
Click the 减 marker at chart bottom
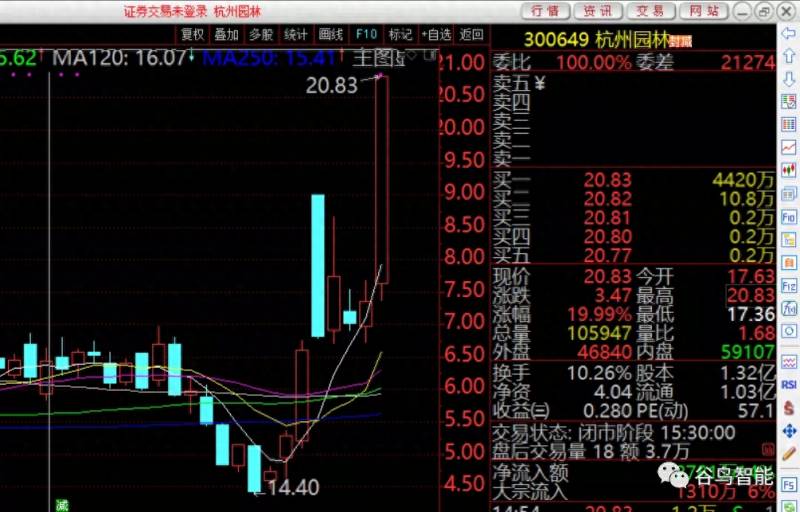(x=62, y=505)
